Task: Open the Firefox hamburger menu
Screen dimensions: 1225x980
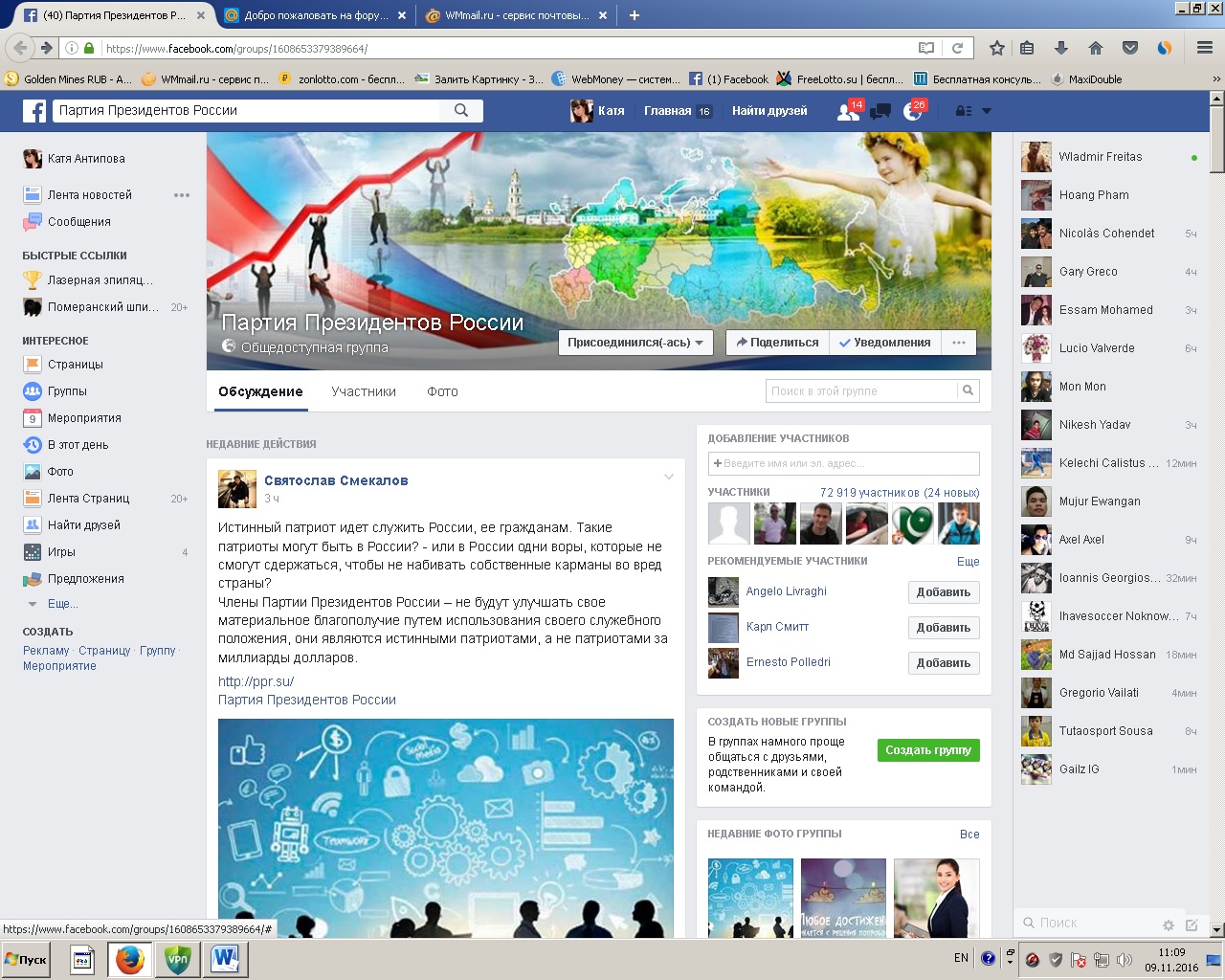Action: click(1205, 48)
